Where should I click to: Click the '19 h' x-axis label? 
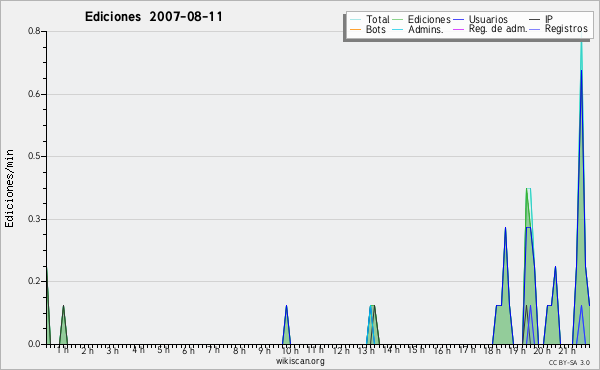pos(518,350)
